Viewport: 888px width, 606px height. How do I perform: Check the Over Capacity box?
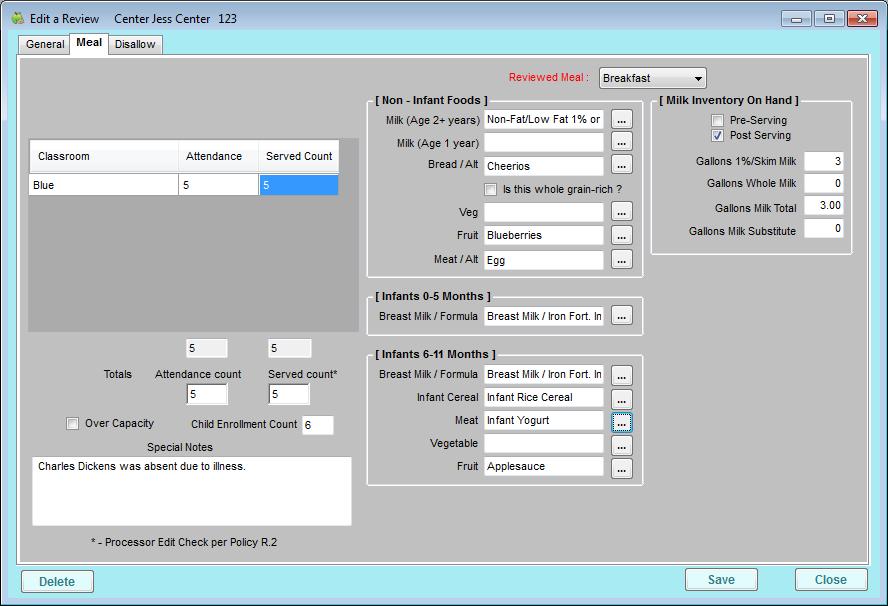pos(72,424)
